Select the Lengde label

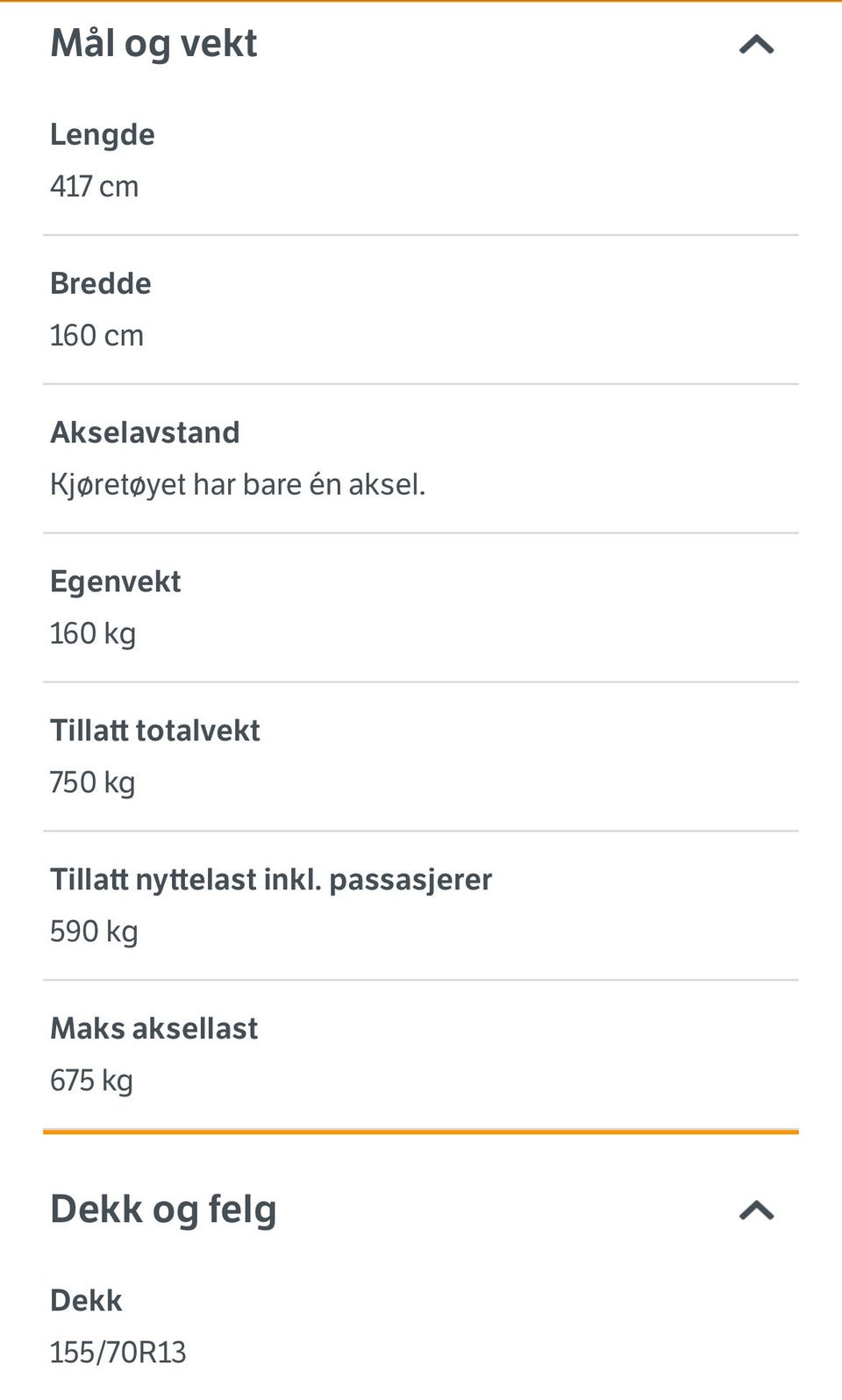[x=103, y=134]
